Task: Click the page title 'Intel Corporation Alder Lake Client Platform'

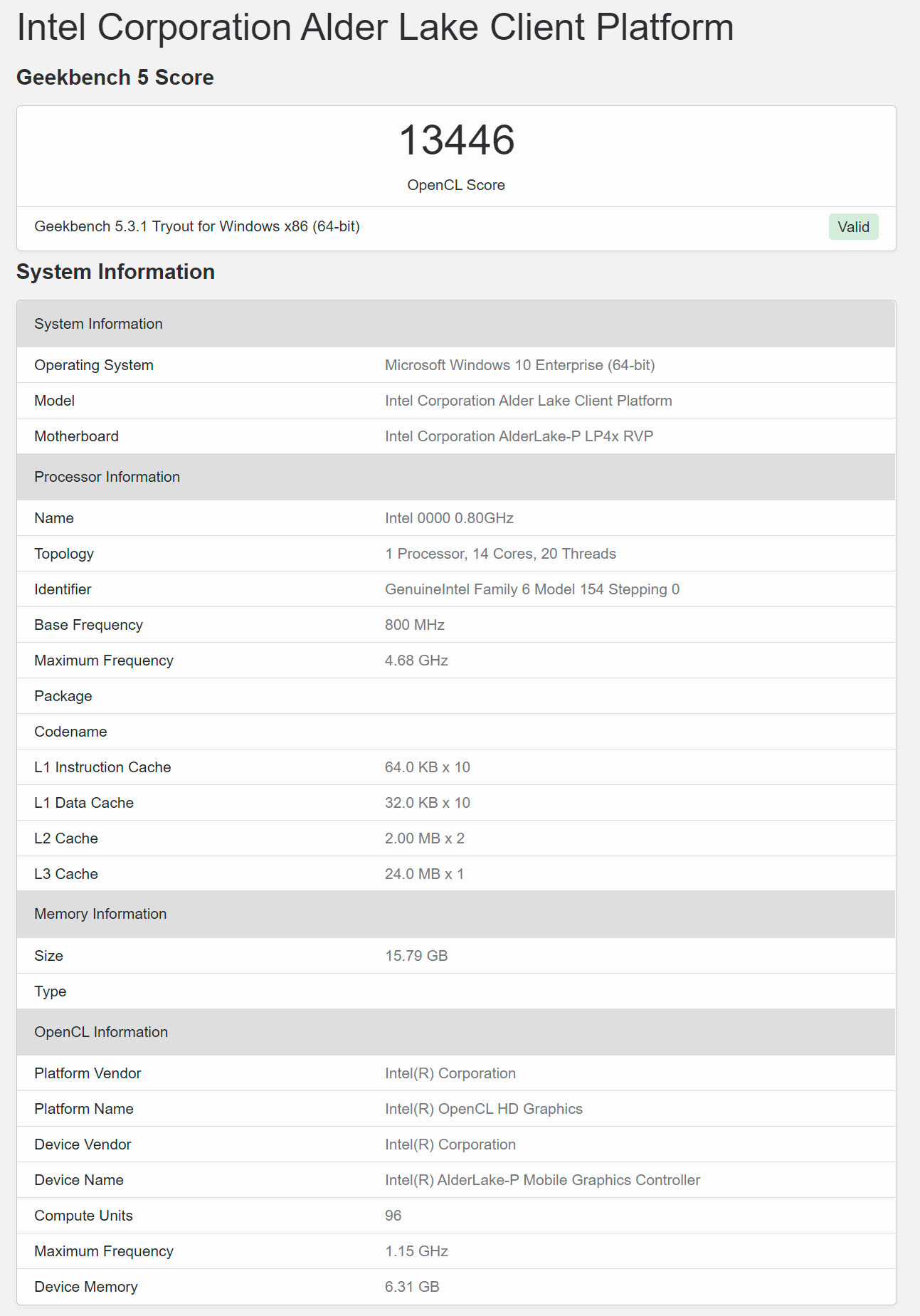Action: 375,28
